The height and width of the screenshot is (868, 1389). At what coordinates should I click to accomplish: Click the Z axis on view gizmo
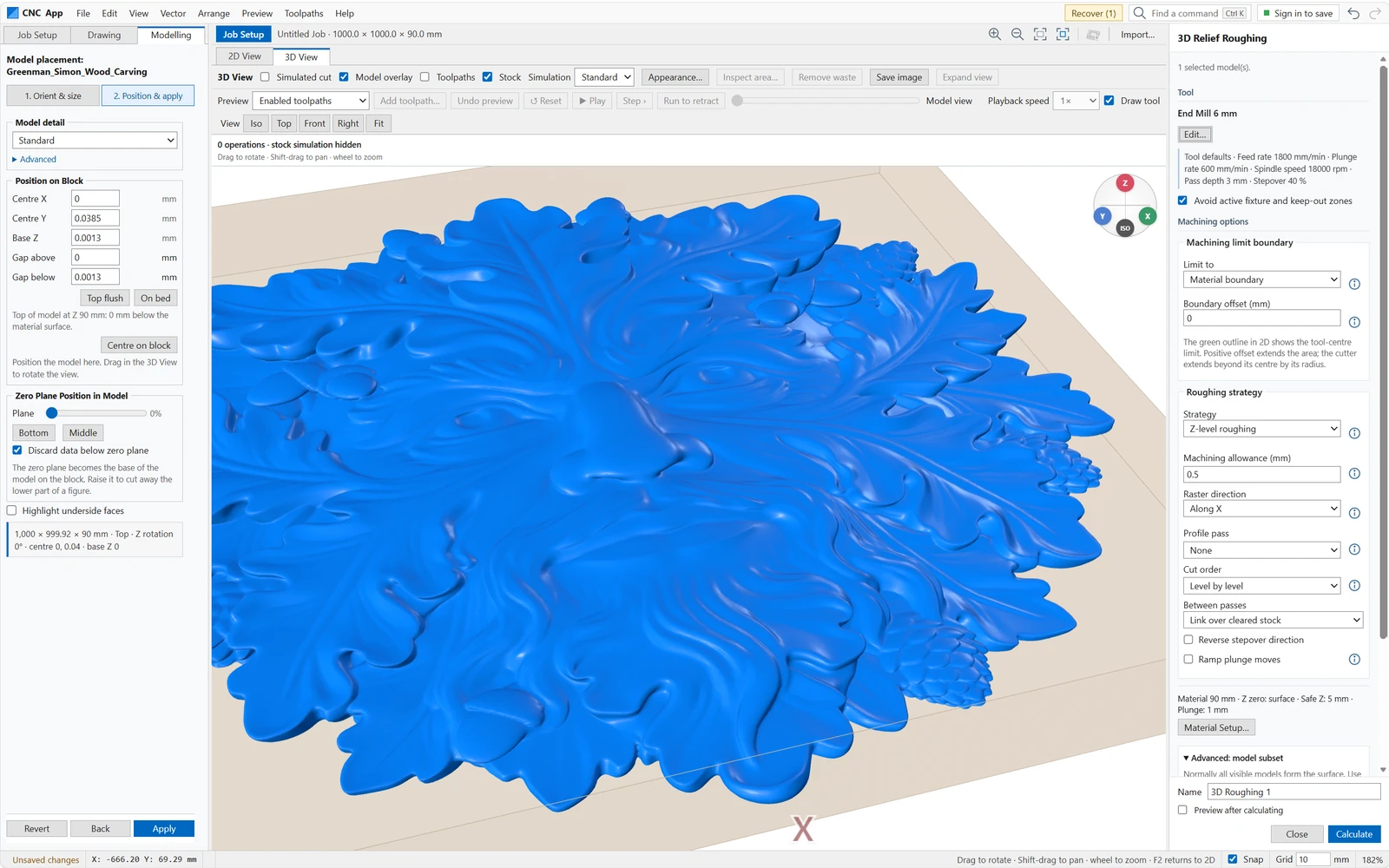pos(1125,183)
